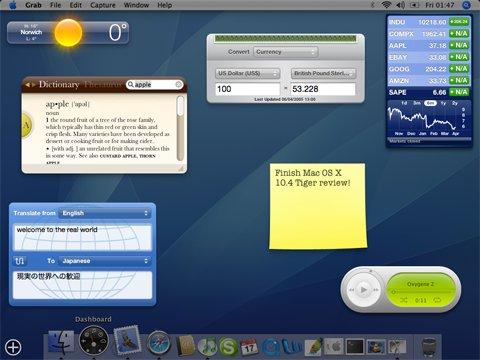This screenshot has width=480, height=360.
Task: Toggle shuffle in the iTunes widget
Action: 404,300
